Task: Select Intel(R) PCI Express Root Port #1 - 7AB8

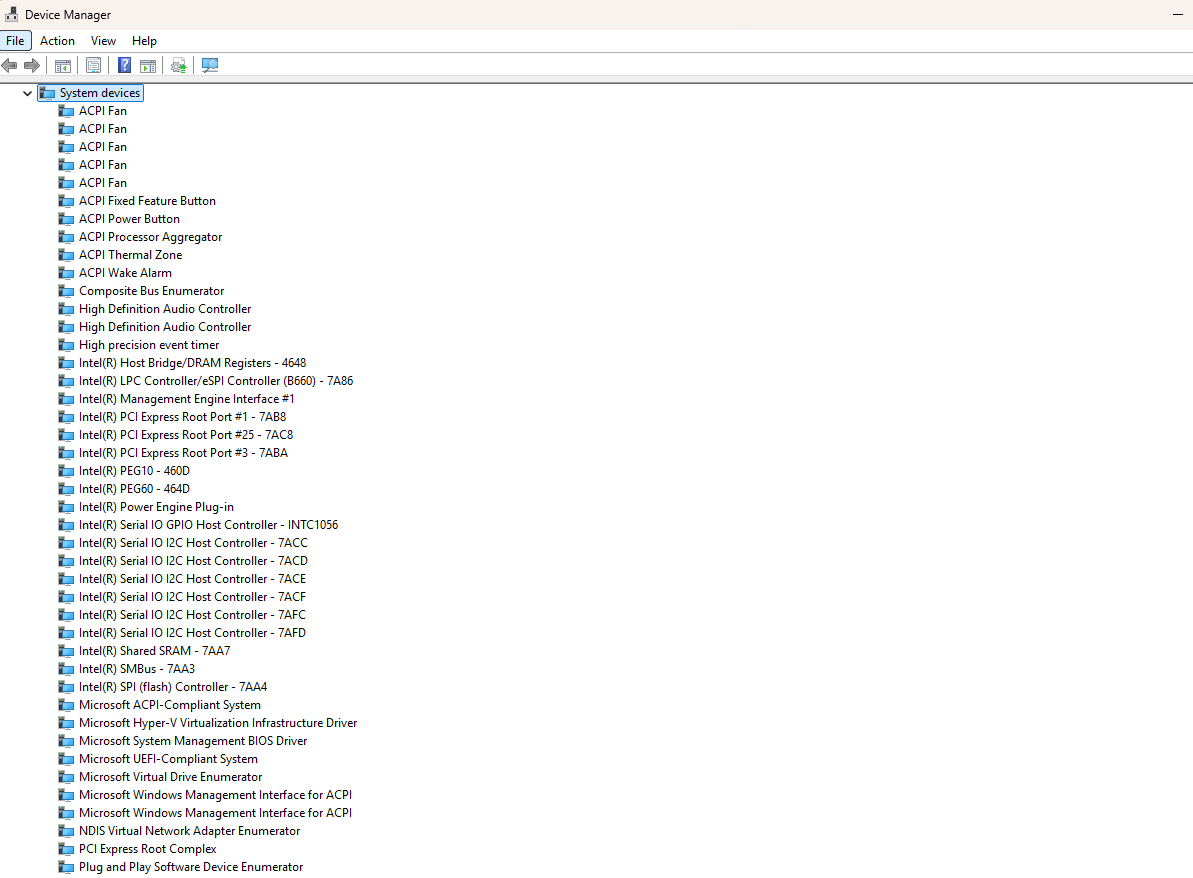Action: 183,417
